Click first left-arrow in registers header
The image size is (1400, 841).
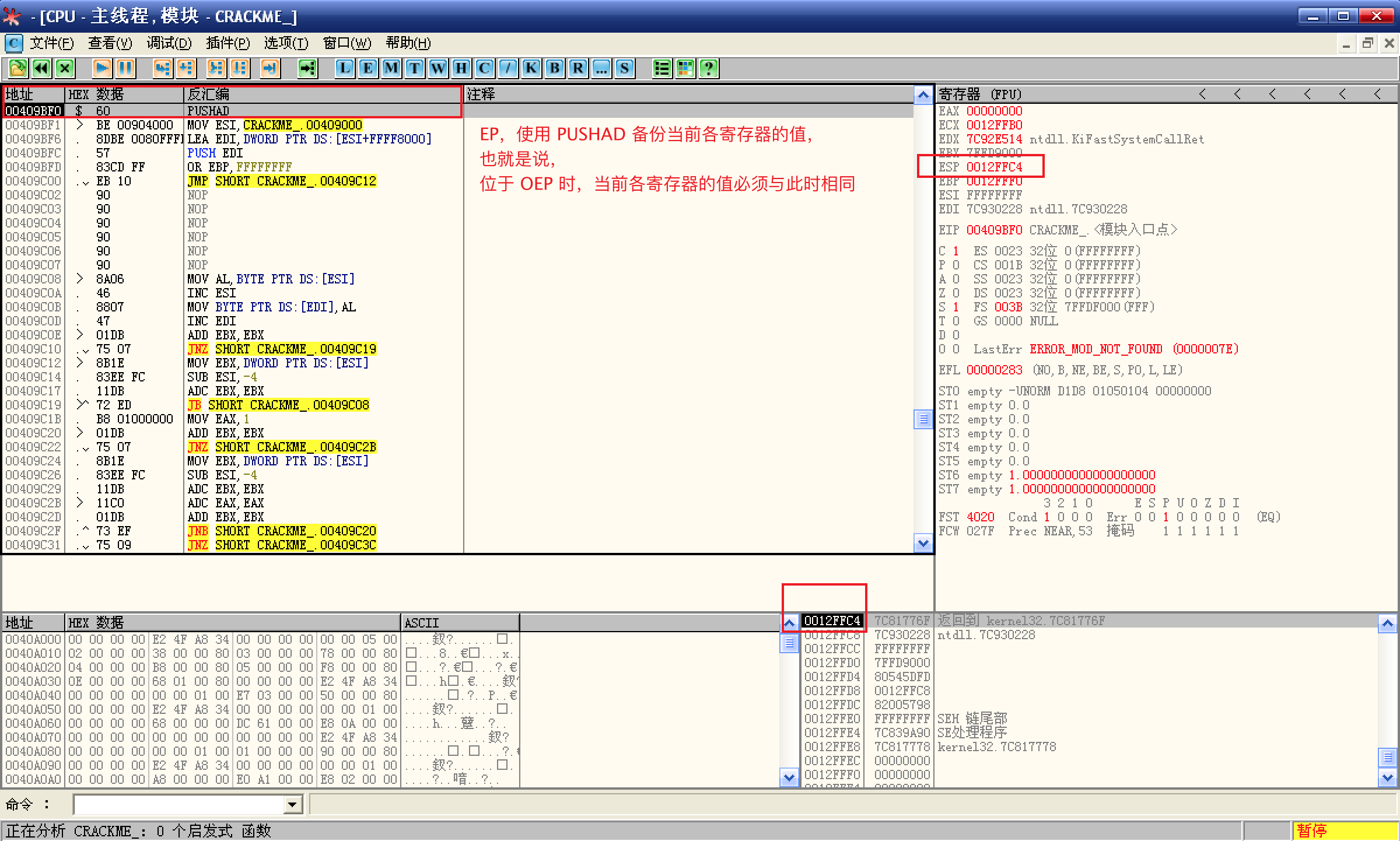pos(1202,94)
